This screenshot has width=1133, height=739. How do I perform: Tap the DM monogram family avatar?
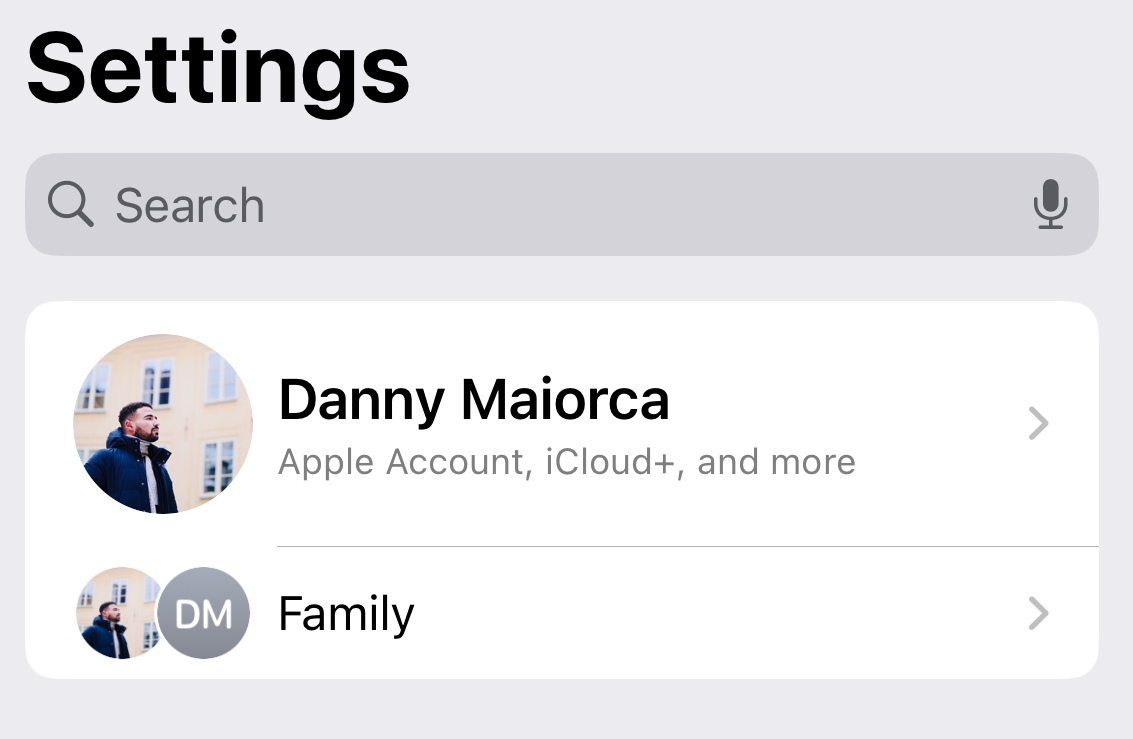(203, 612)
